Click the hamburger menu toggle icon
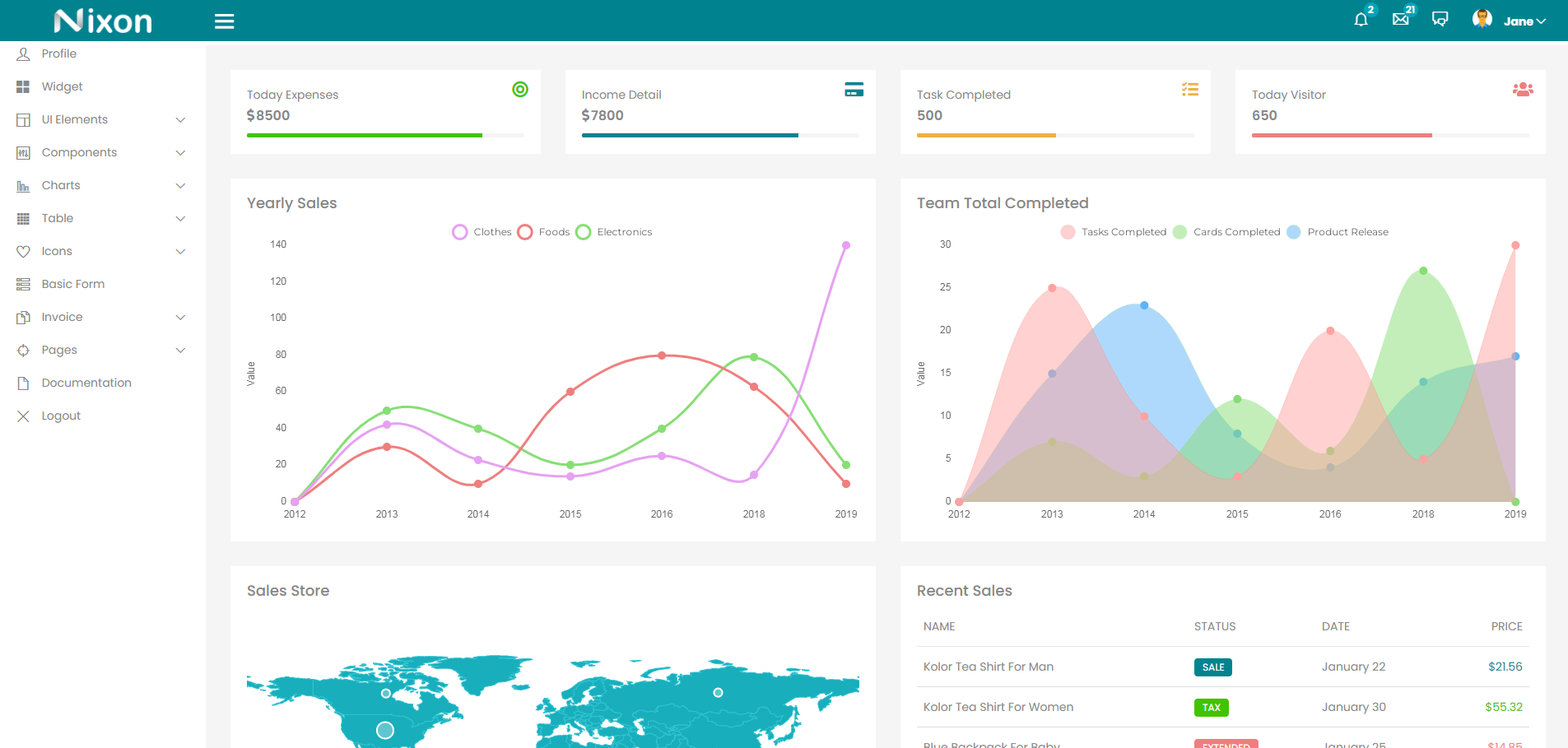Image resolution: width=1568 pixels, height=748 pixels. (224, 21)
